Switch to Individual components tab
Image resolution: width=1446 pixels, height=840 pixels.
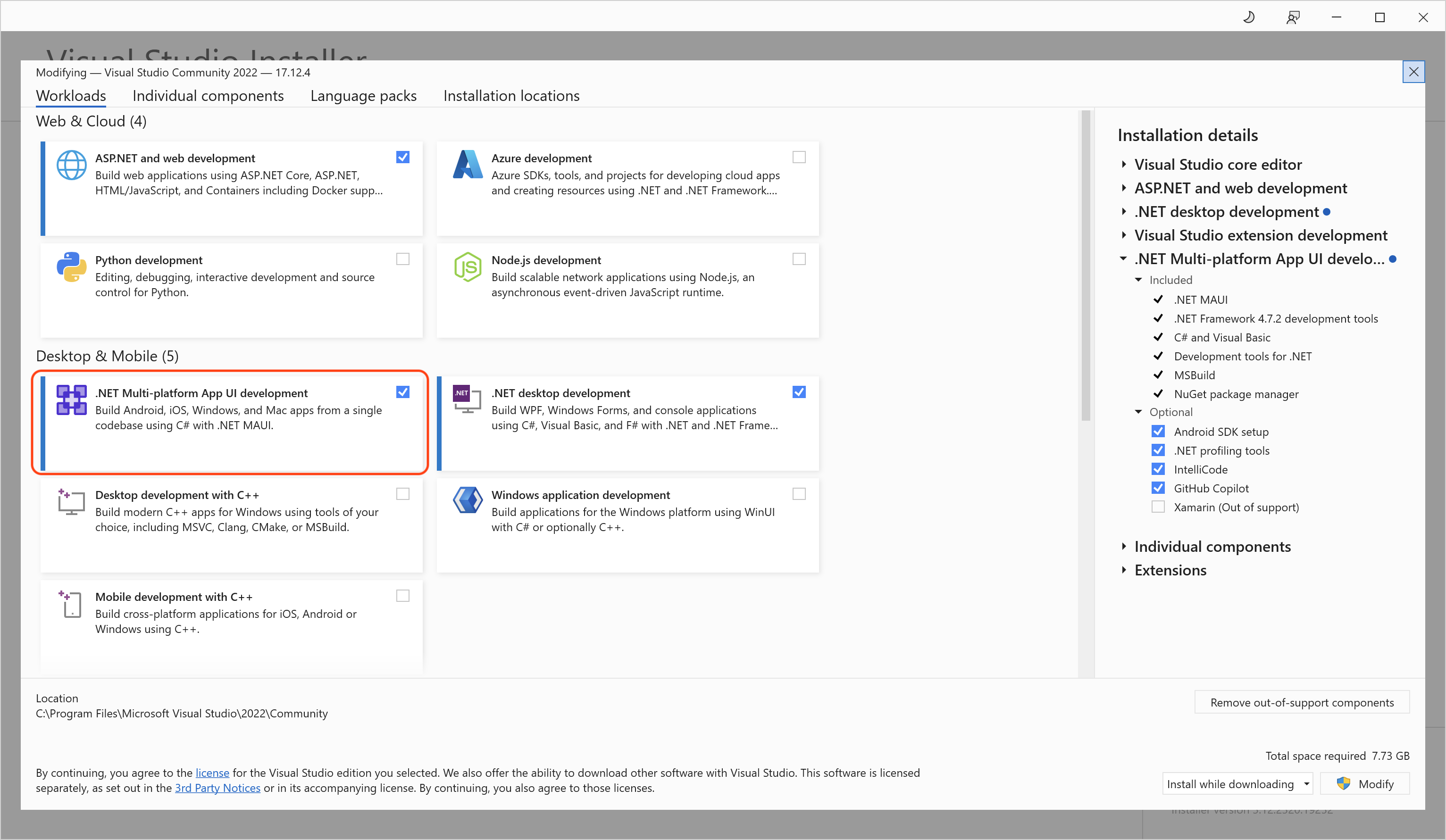pos(208,96)
